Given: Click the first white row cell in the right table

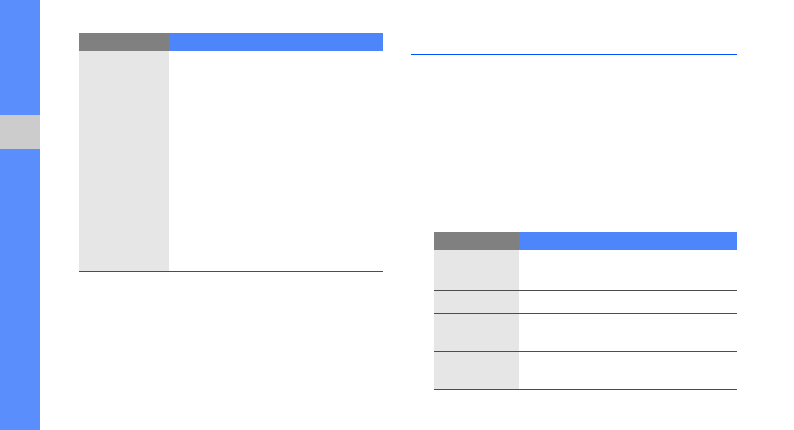Looking at the screenshot, I should (x=628, y=270).
